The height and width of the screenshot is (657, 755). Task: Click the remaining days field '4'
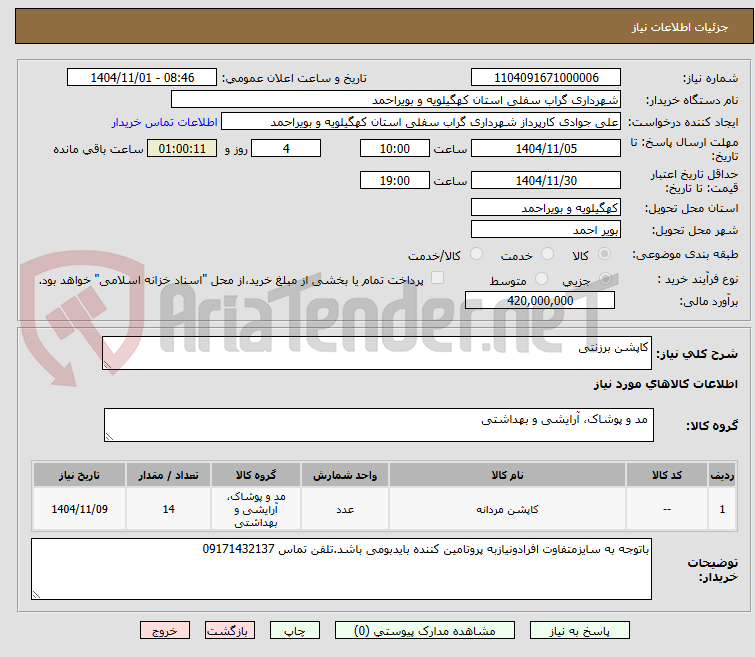tap(286, 148)
